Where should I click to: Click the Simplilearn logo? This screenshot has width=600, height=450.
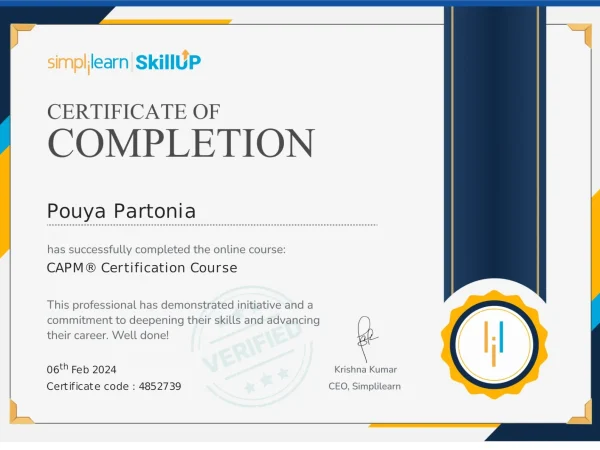(89, 62)
